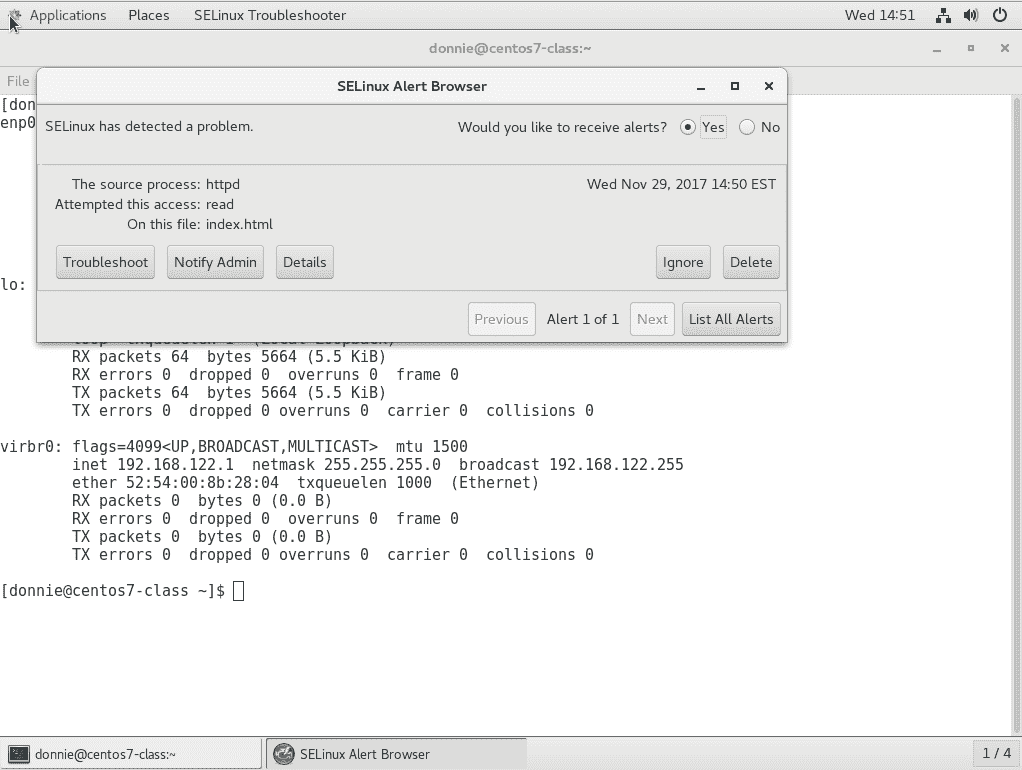Click the Next alert button
The image size is (1022, 770).
[x=652, y=319]
